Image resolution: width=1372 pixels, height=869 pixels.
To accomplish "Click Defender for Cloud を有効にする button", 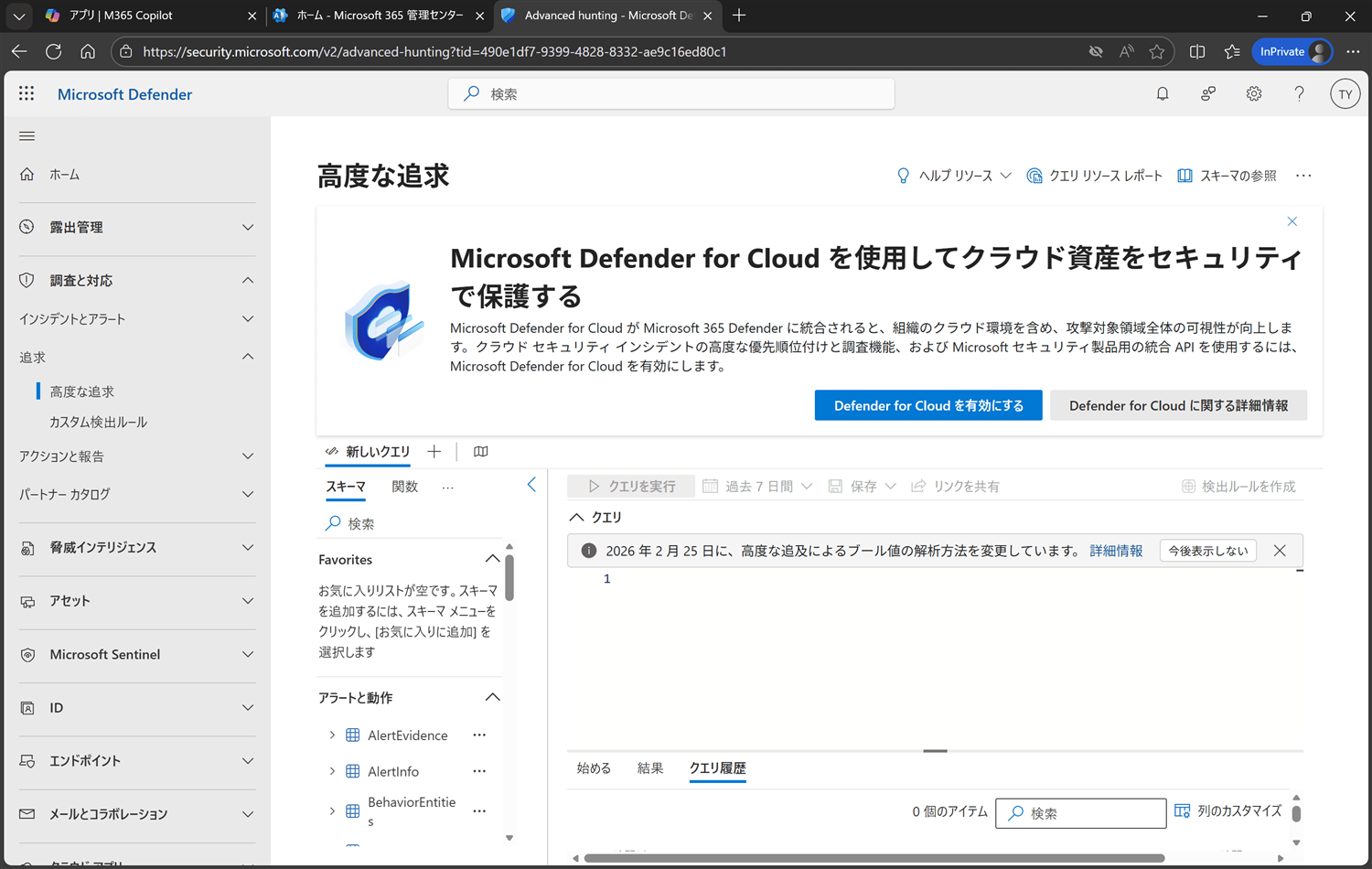I will pos(928,405).
